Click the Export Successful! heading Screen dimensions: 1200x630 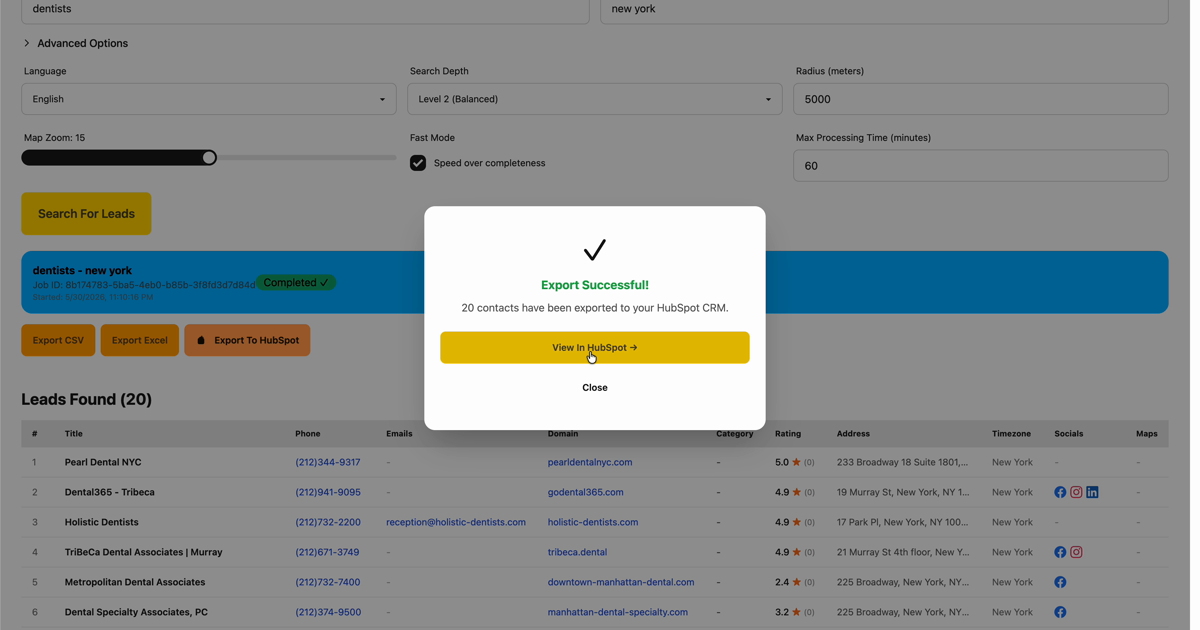click(x=594, y=285)
